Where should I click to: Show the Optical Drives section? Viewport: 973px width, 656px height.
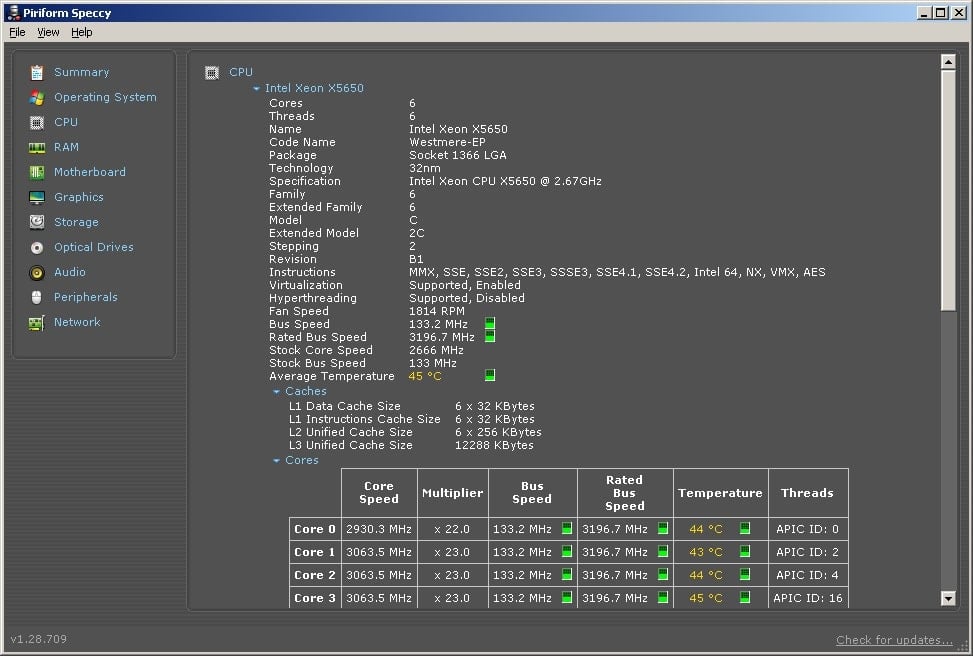[94, 247]
